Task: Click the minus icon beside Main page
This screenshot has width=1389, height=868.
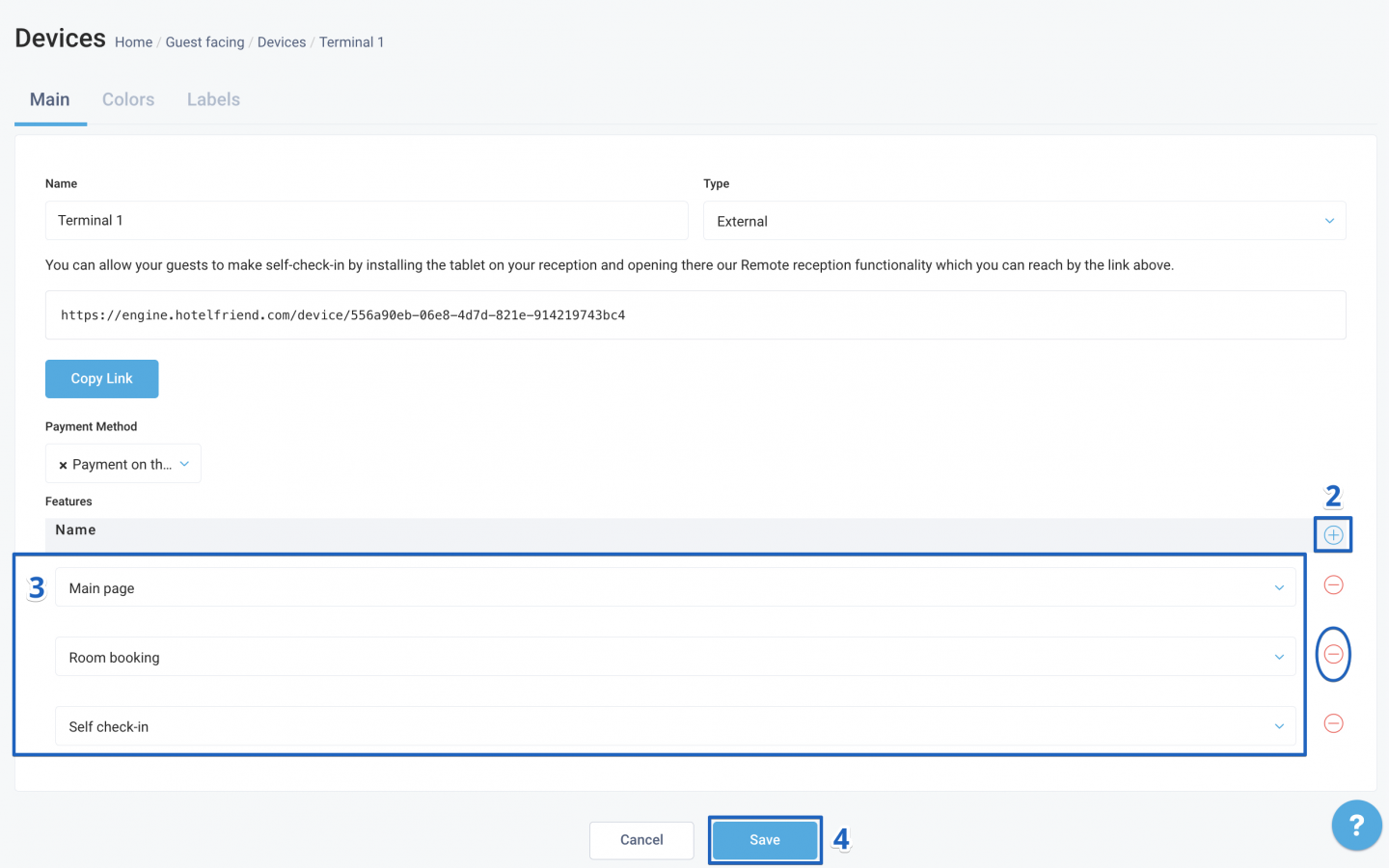Action: pos(1333,584)
